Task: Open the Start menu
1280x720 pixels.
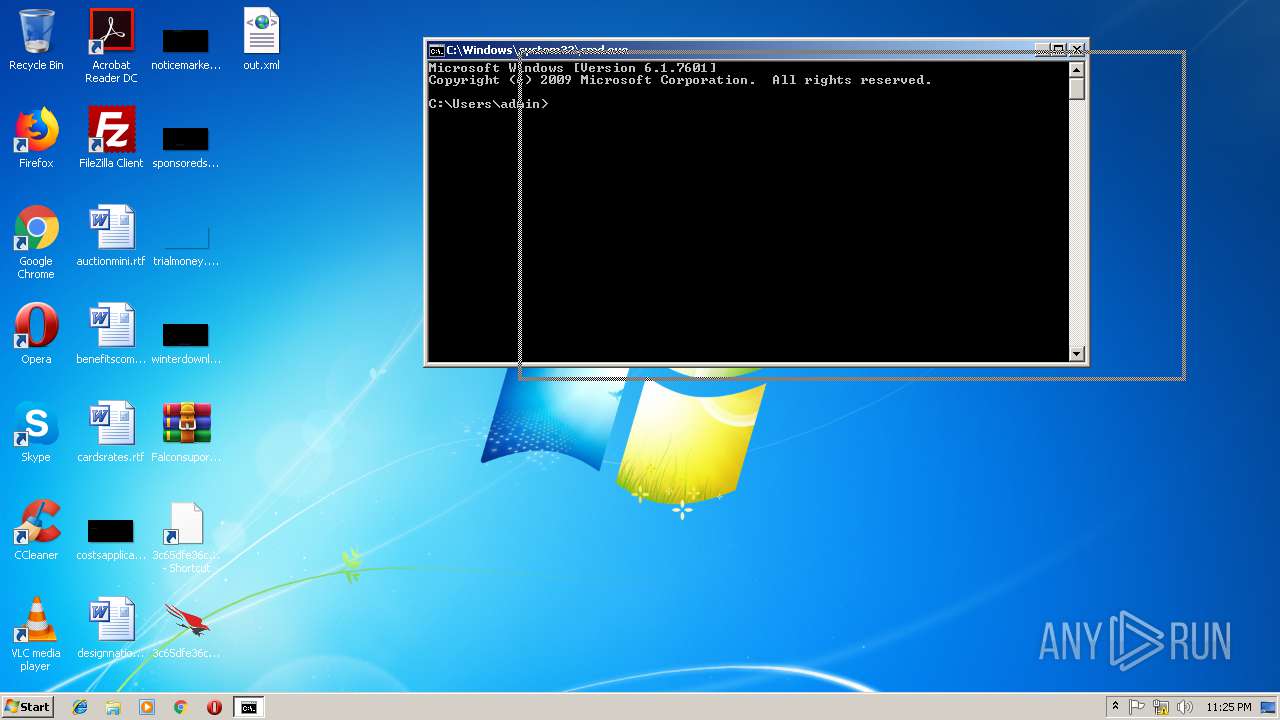Action: tap(27, 707)
